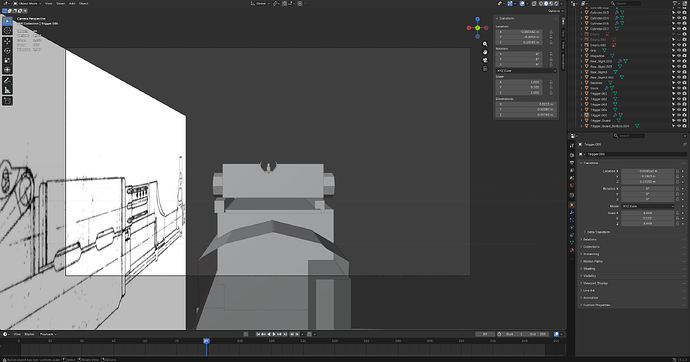Edit timeline End frame field

tap(538, 334)
